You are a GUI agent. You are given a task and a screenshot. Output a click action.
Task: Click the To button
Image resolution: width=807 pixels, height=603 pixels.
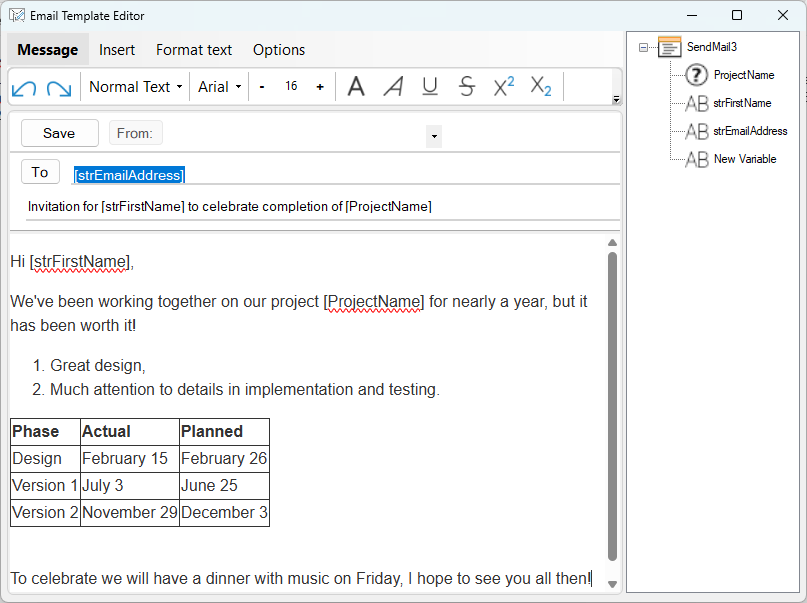[x=40, y=171]
